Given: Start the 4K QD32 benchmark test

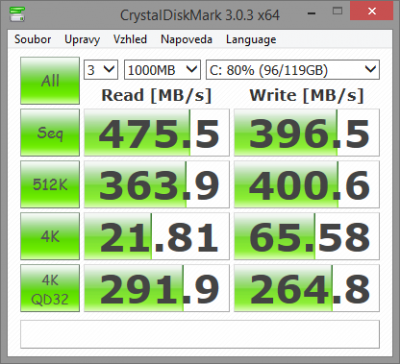Looking at the screenshot, I should tap(50, 288).
